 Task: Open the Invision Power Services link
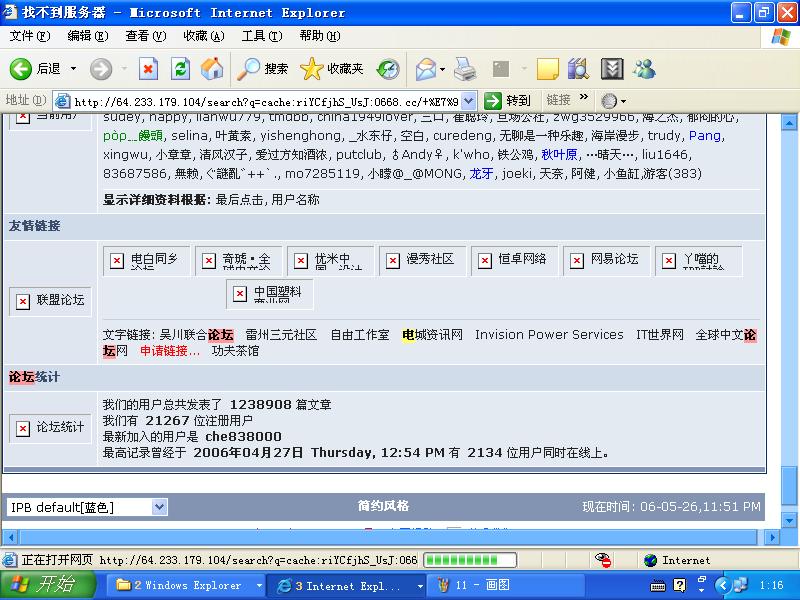tap(549, 335)
